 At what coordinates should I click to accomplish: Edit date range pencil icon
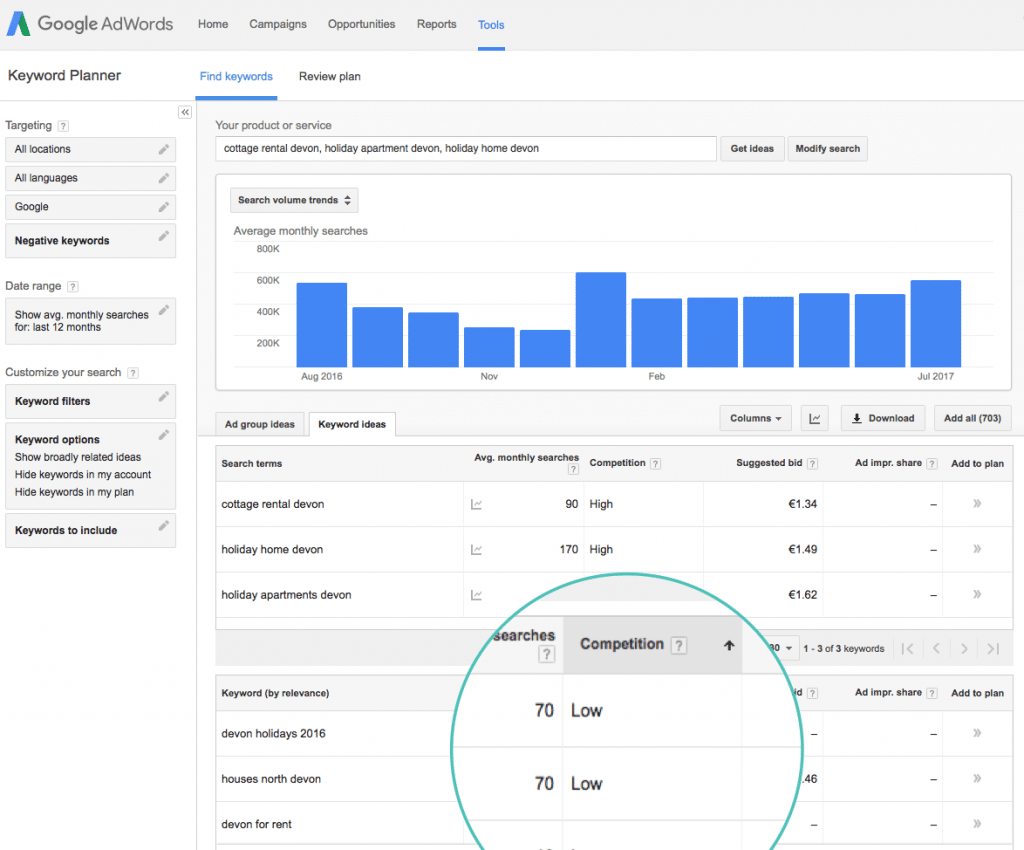(x=163, y=309)
